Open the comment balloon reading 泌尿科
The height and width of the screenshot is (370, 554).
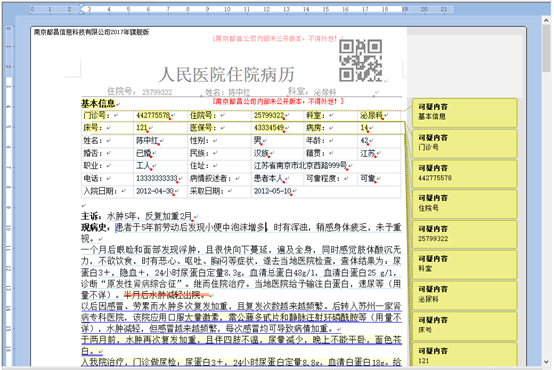click(464, 295)
